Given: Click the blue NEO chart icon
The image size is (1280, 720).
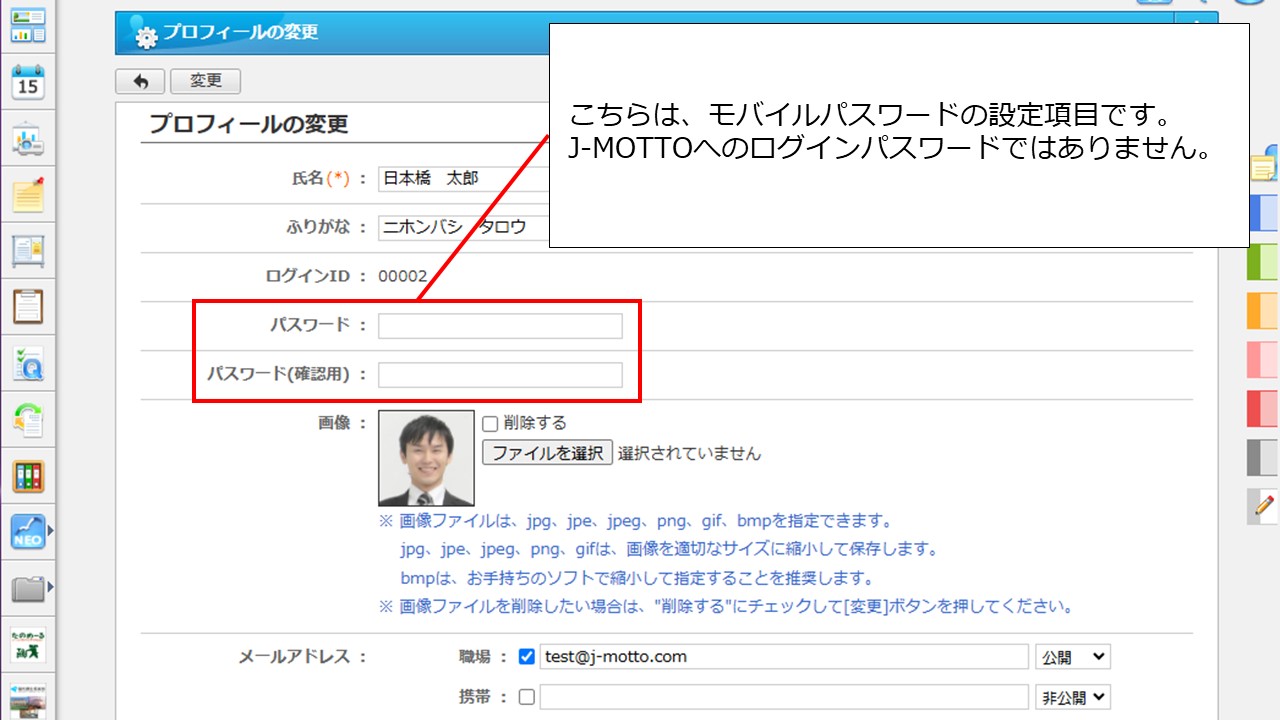Looking at the screenshot, I should [x=28, y=532].
